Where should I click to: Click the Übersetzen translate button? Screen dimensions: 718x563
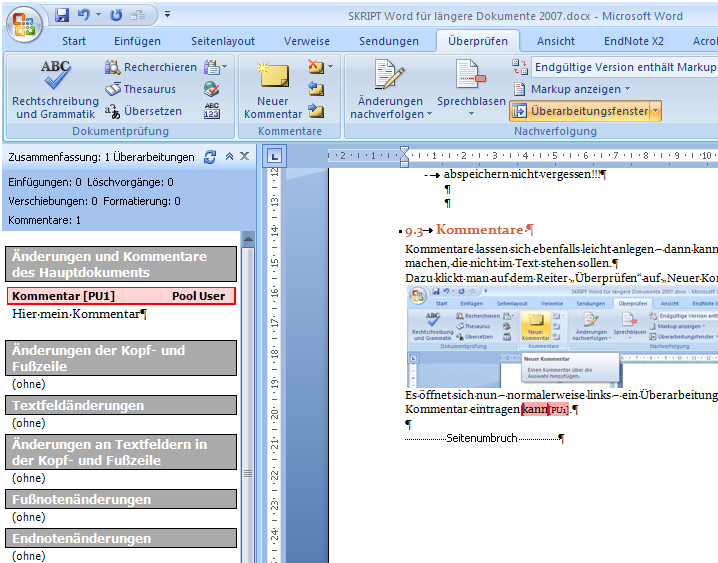pyautogui.click(x=143, y=111)
